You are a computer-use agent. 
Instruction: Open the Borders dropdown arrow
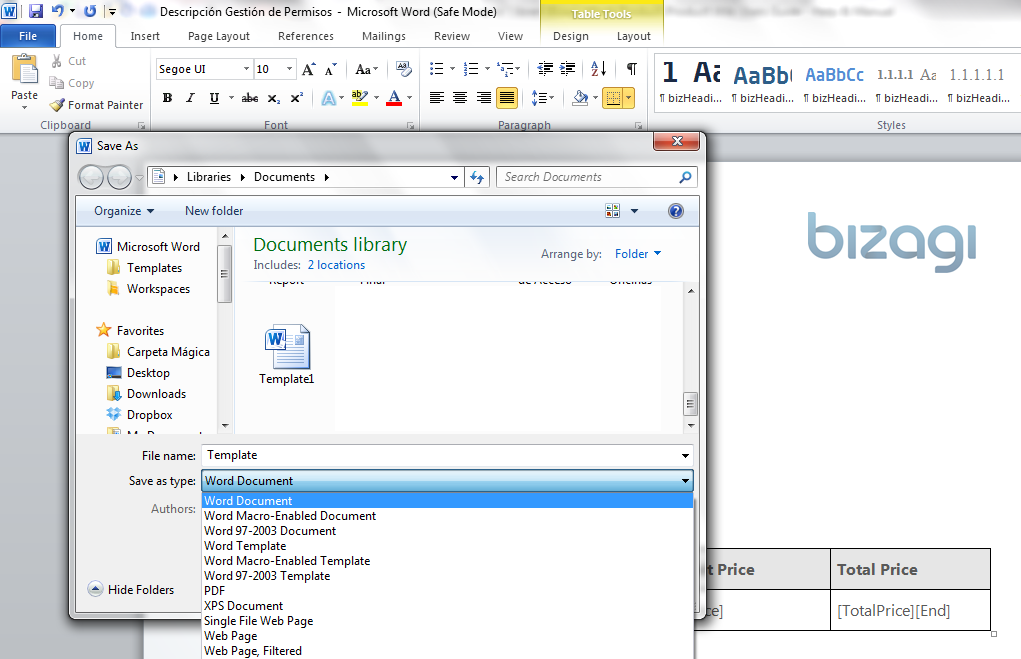628,98
